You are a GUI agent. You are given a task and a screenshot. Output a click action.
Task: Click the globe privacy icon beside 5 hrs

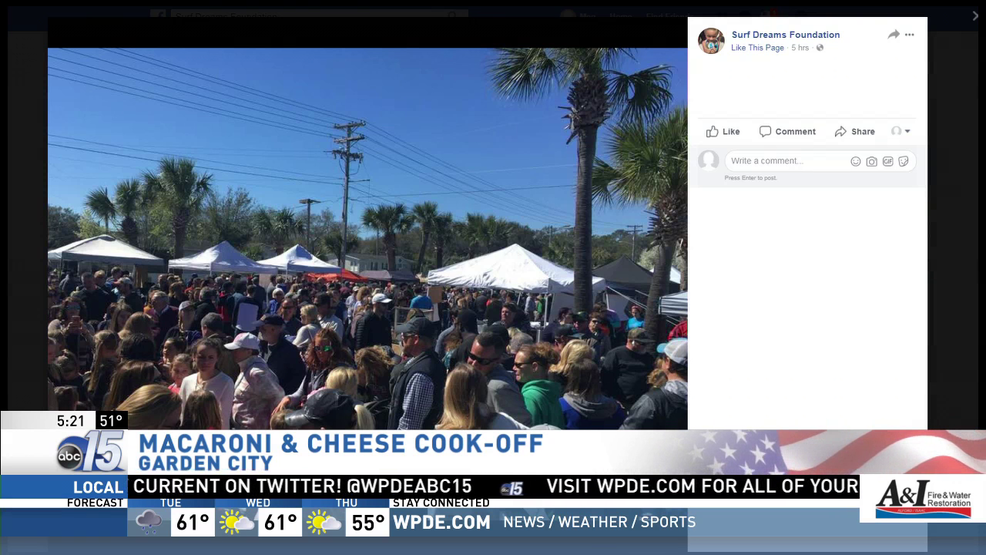[x=819, y=48]
